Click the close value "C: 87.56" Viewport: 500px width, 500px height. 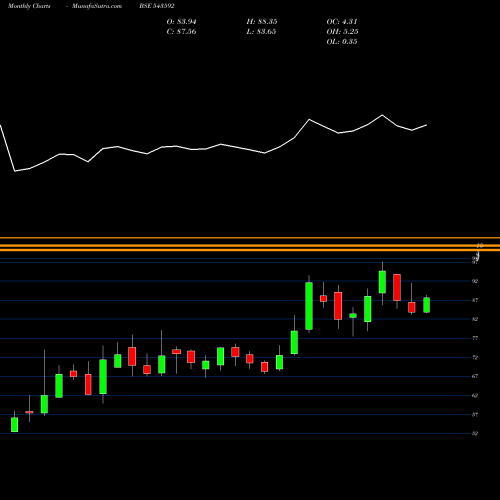(181, 32)
